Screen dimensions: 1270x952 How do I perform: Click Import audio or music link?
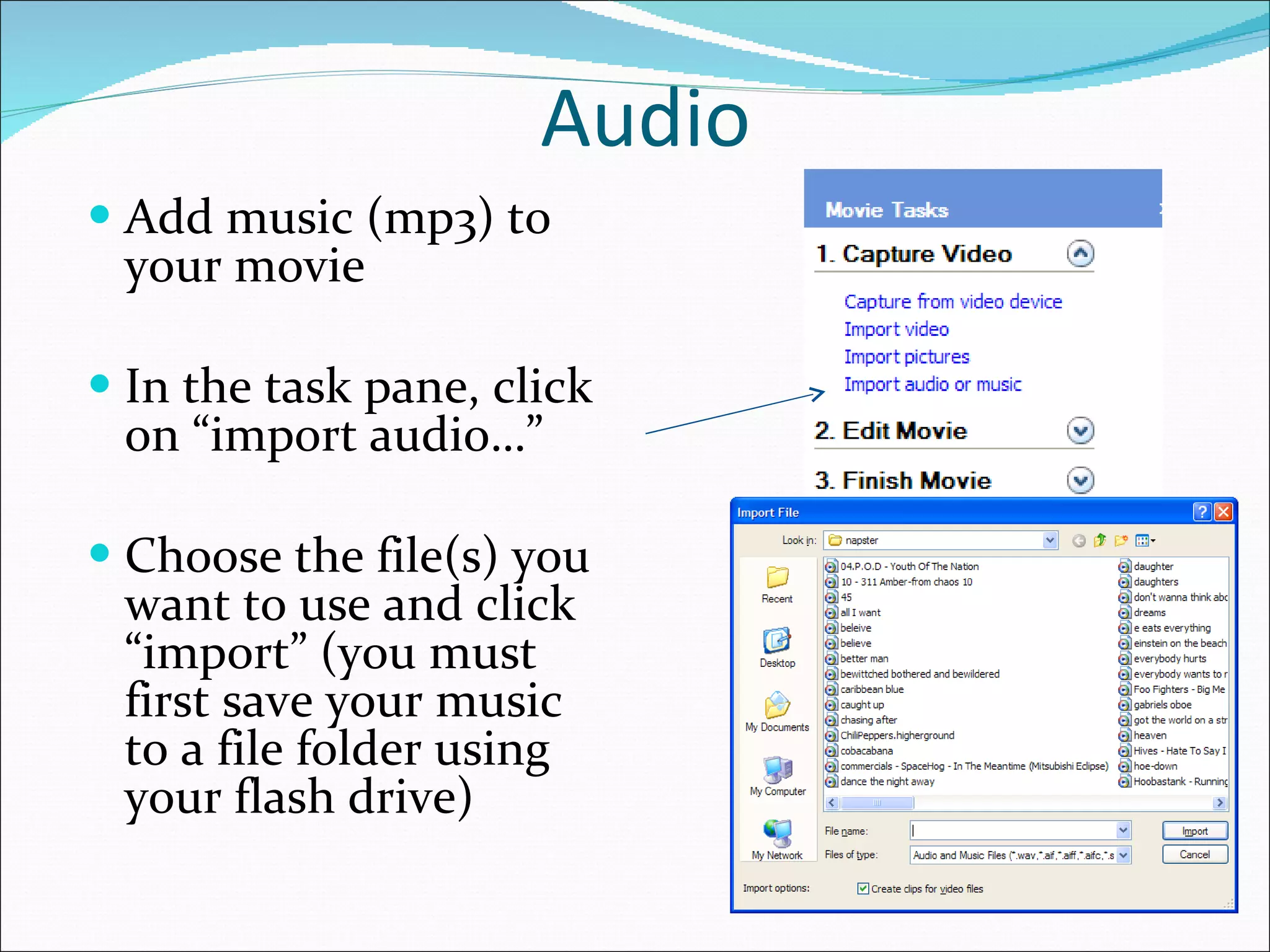pyautogui.click(x=932, y=384)
